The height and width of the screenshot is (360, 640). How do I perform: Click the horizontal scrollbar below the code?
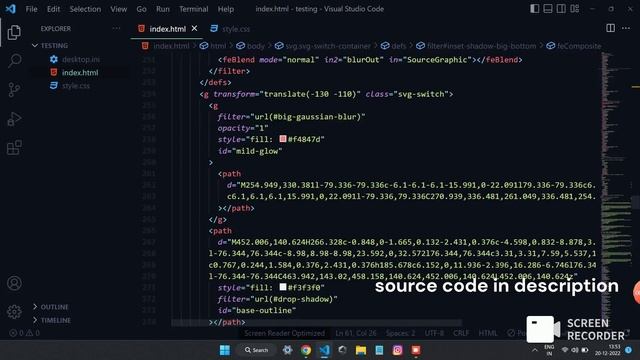(316, 323)
